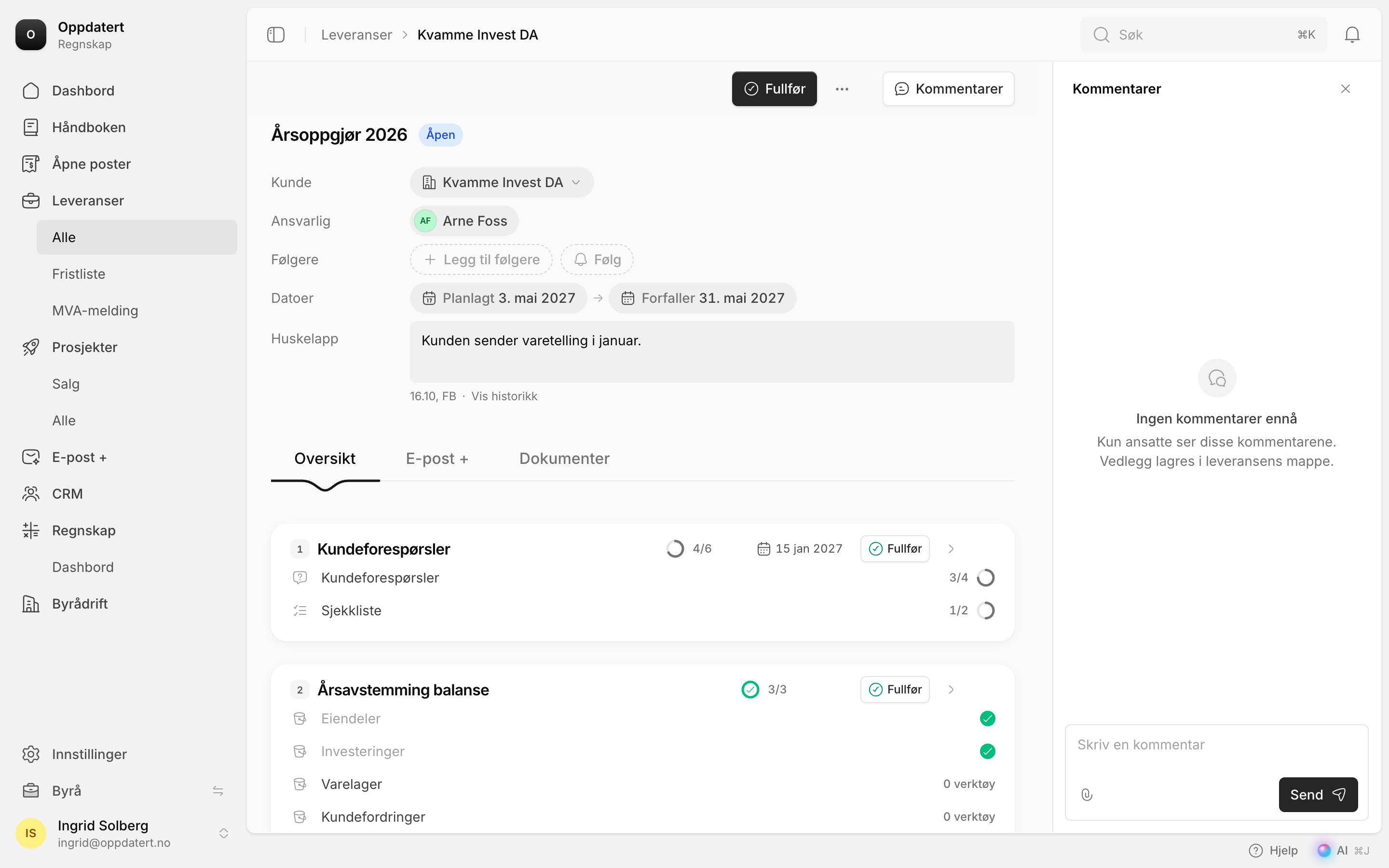The height and width of the screenshot is (868, 1389).
Task: Open the notifications bell
Action: tap(1352, 34)
